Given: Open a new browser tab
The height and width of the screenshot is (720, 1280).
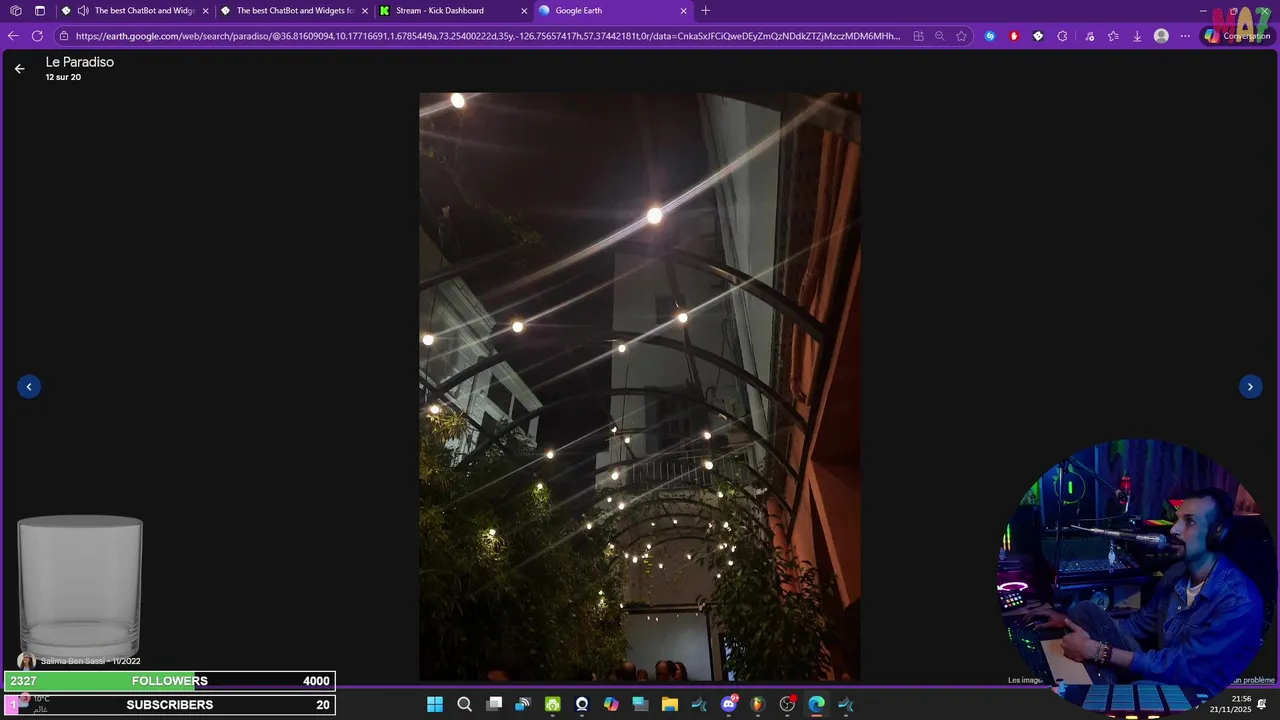Looking at the screenshot, I should (x=706, y=11).
